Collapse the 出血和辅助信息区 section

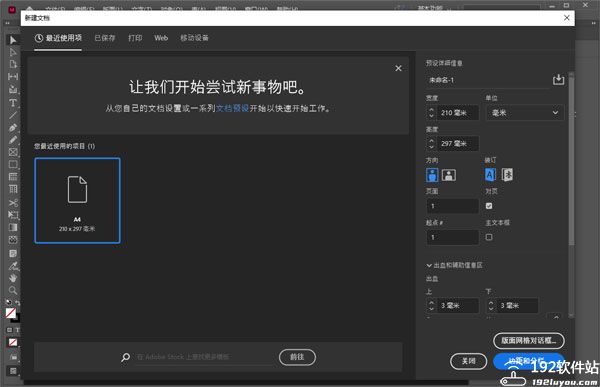pos(429,265)
